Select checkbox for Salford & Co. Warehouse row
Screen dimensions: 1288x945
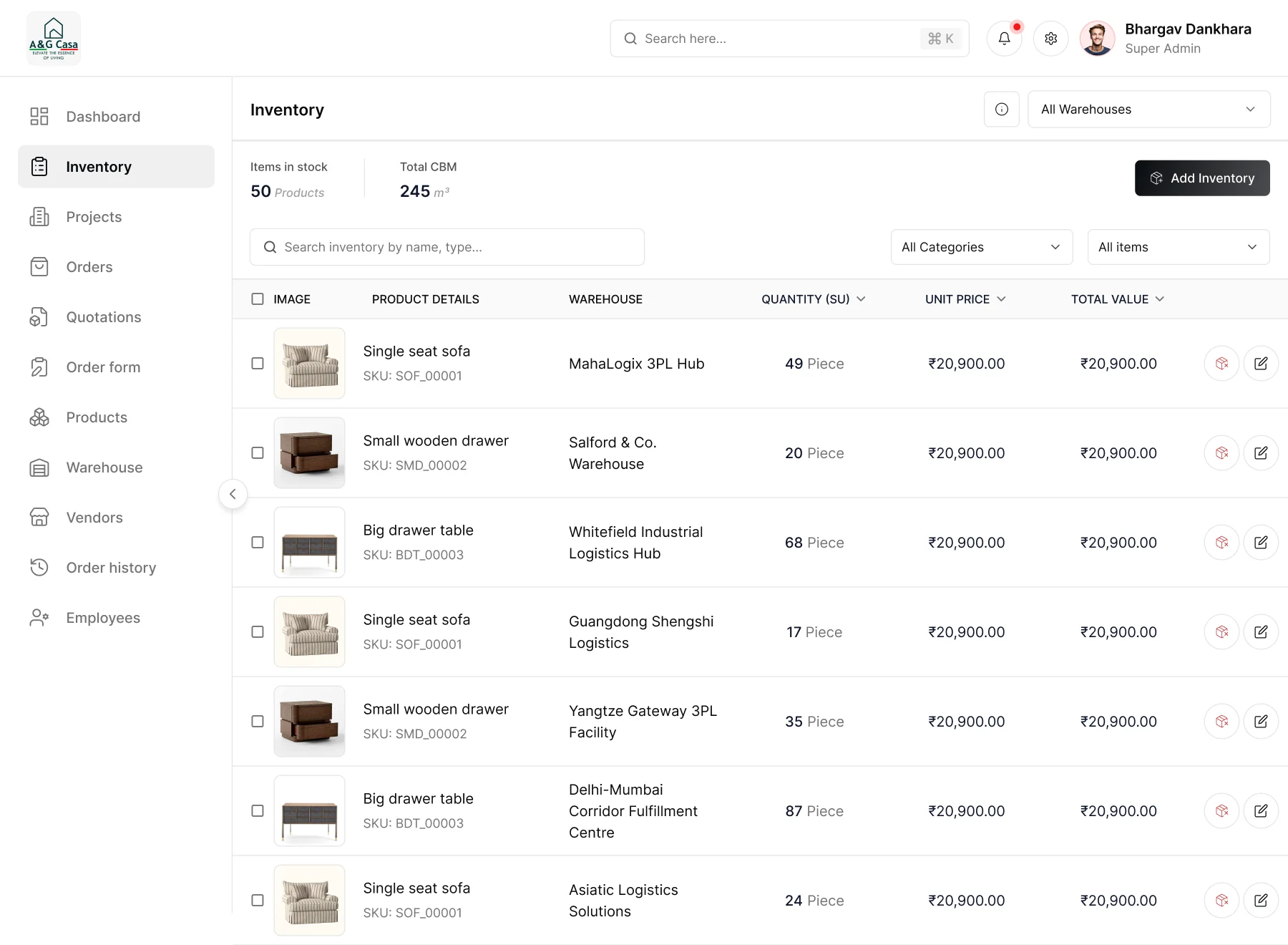258,453
